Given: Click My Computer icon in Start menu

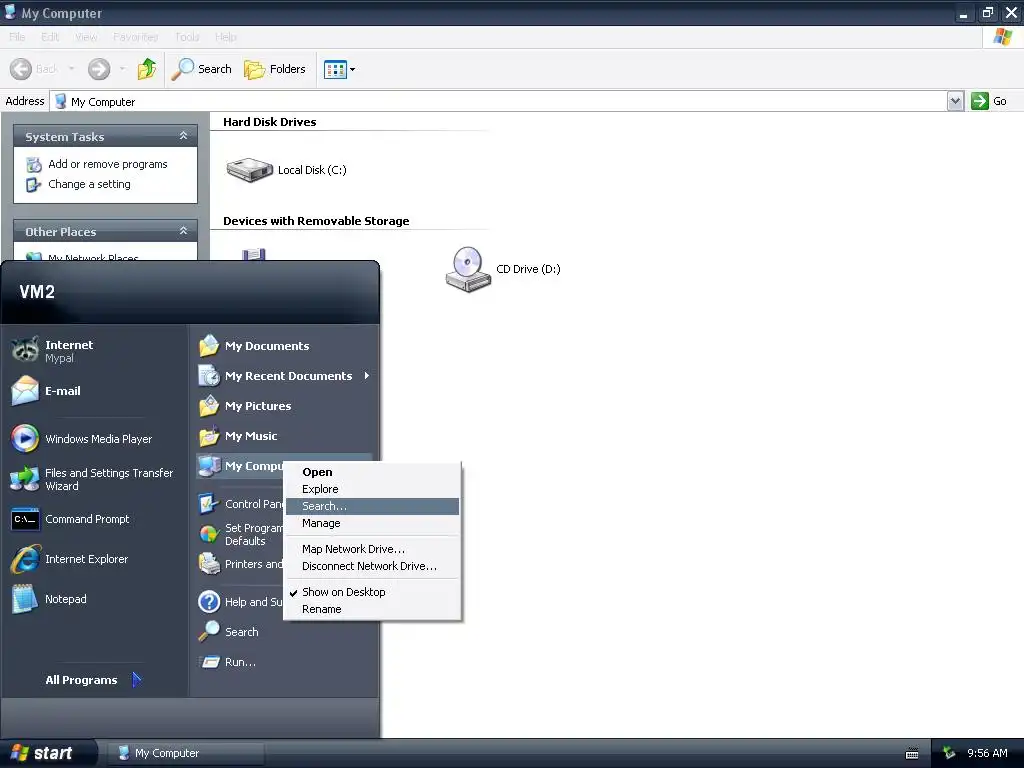Looking at the screenshot, I should [209, 466].
